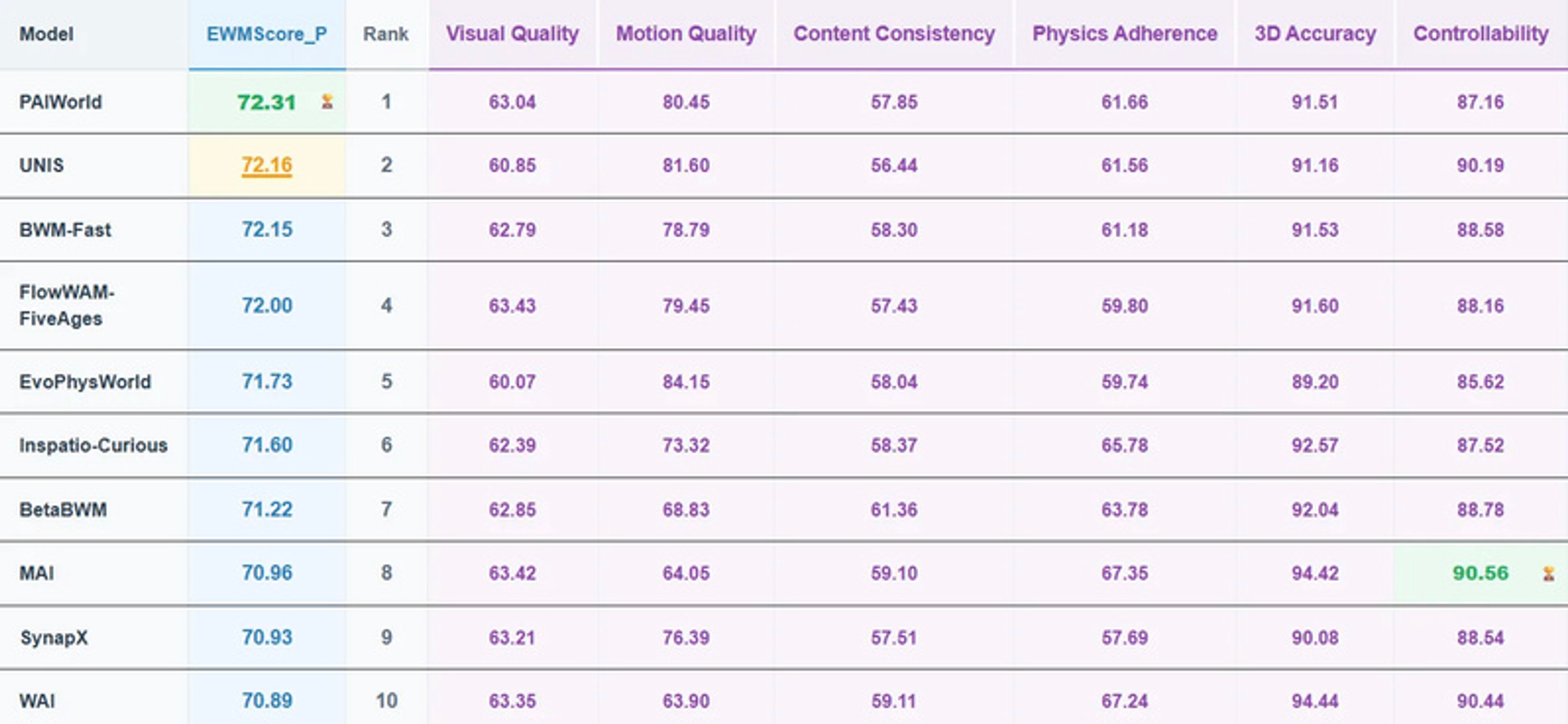Screen dimensions: 1568x724
Task: Click EvoPhysWorld's 71.73 score
Action: [x=267, y=381]
